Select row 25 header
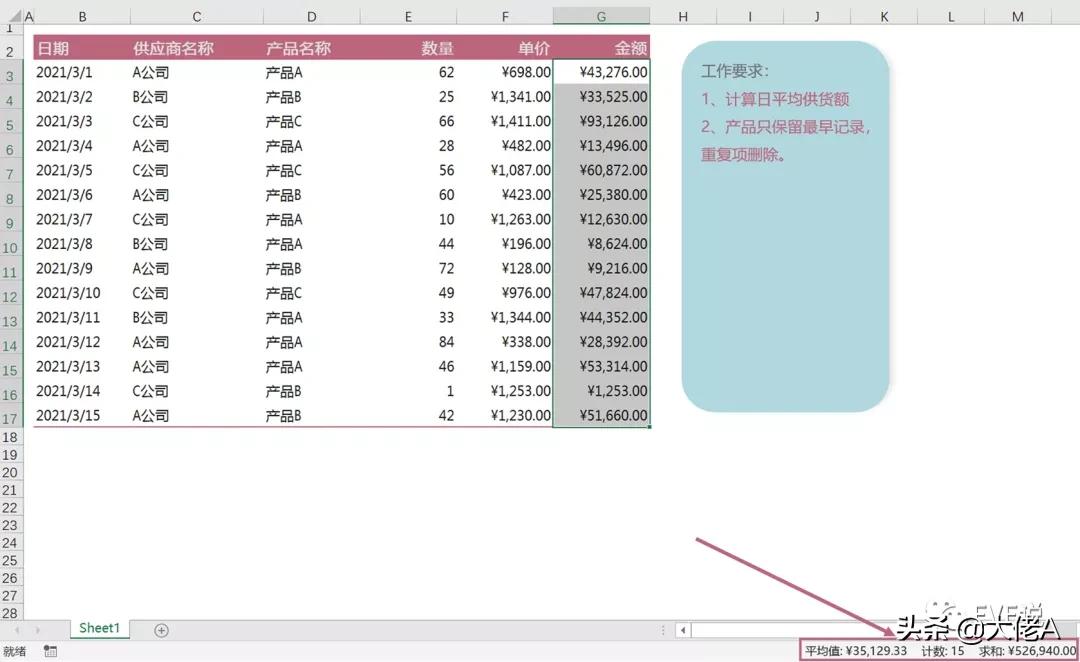The height and width of the screenshot is (662, 1080). (10, 560)
